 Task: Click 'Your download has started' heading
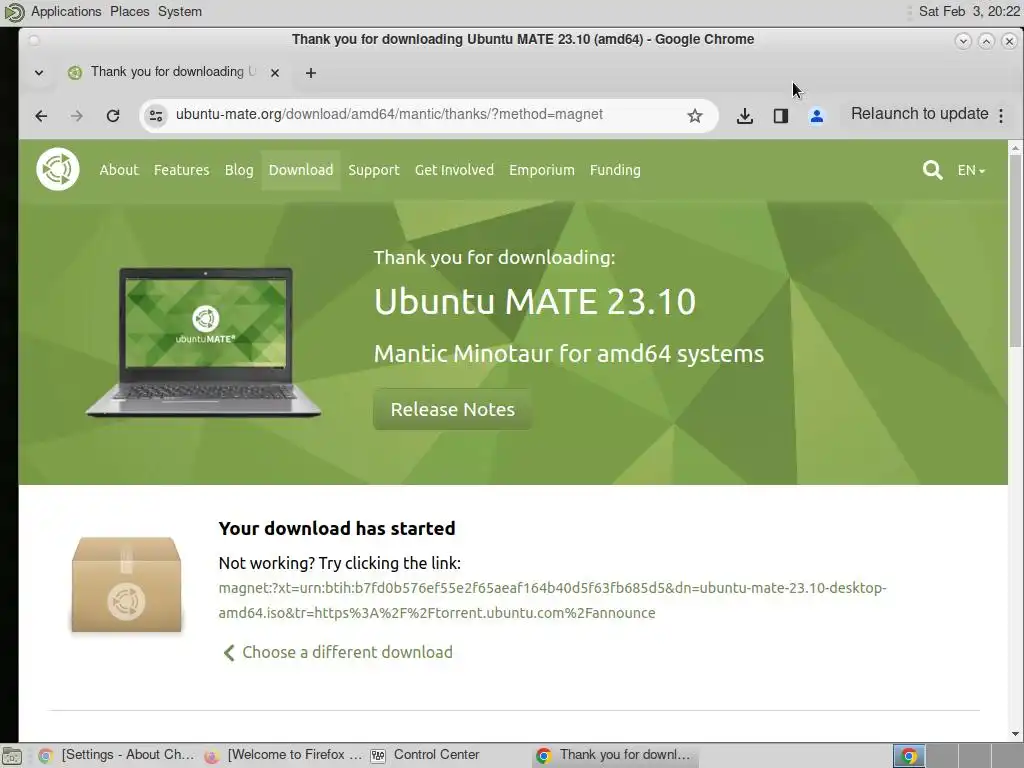[337, 528]
